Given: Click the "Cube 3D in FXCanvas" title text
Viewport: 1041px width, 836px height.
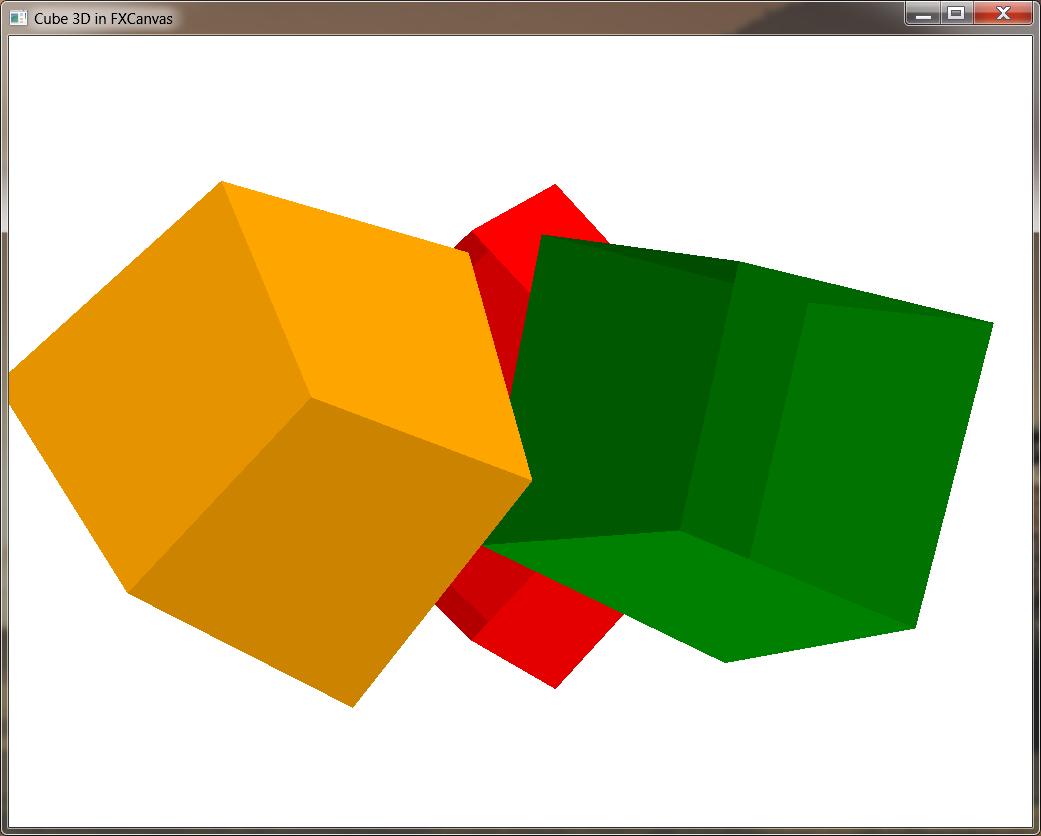Looking at the screenshot, I should click(x=103, y=18).
